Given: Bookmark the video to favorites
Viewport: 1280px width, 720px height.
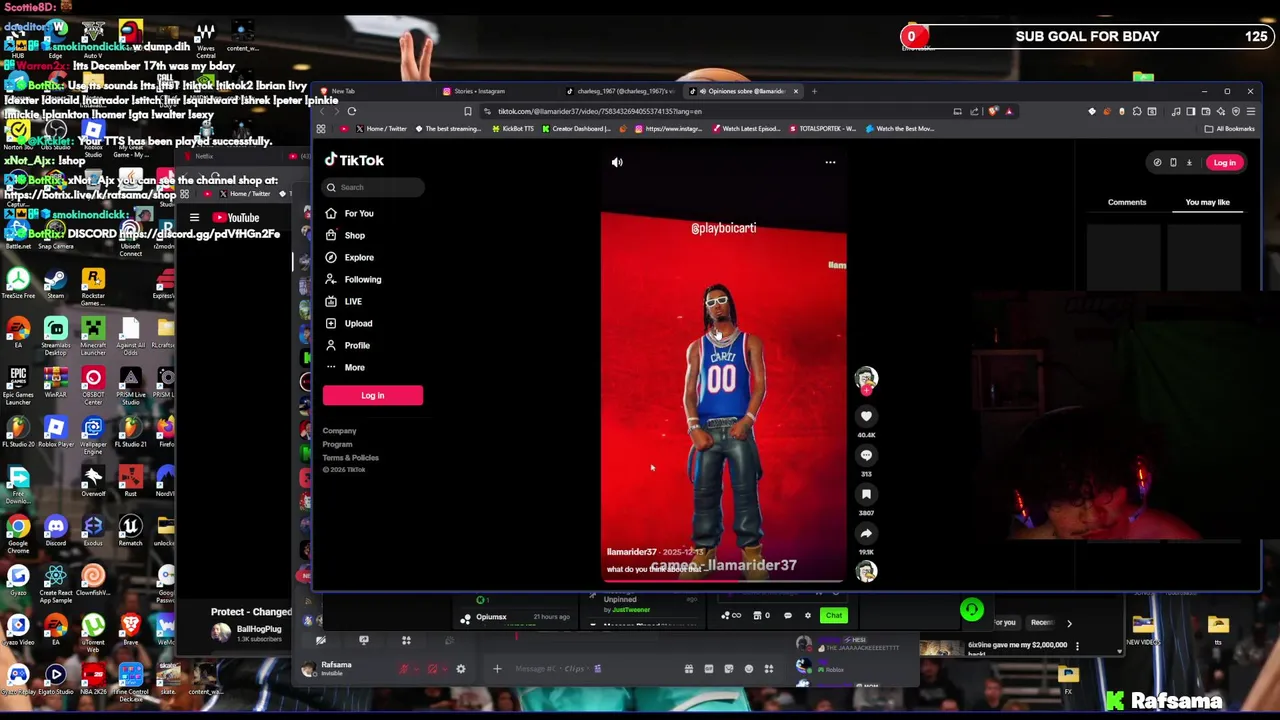Looking at the screenshot, I should 866,494.
